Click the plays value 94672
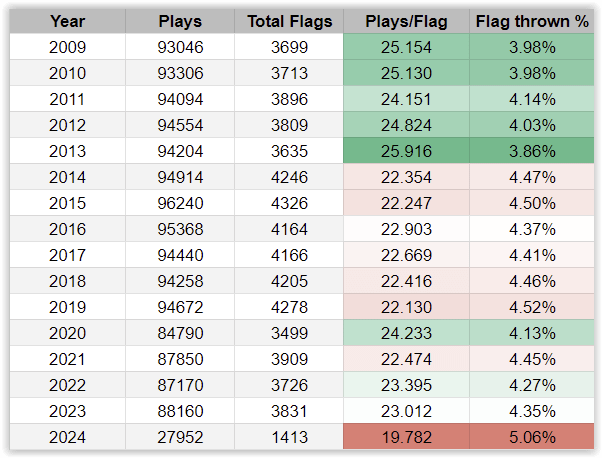Viewport: 602px width, 458px height. pyautogui.click(x=180, y=307)
